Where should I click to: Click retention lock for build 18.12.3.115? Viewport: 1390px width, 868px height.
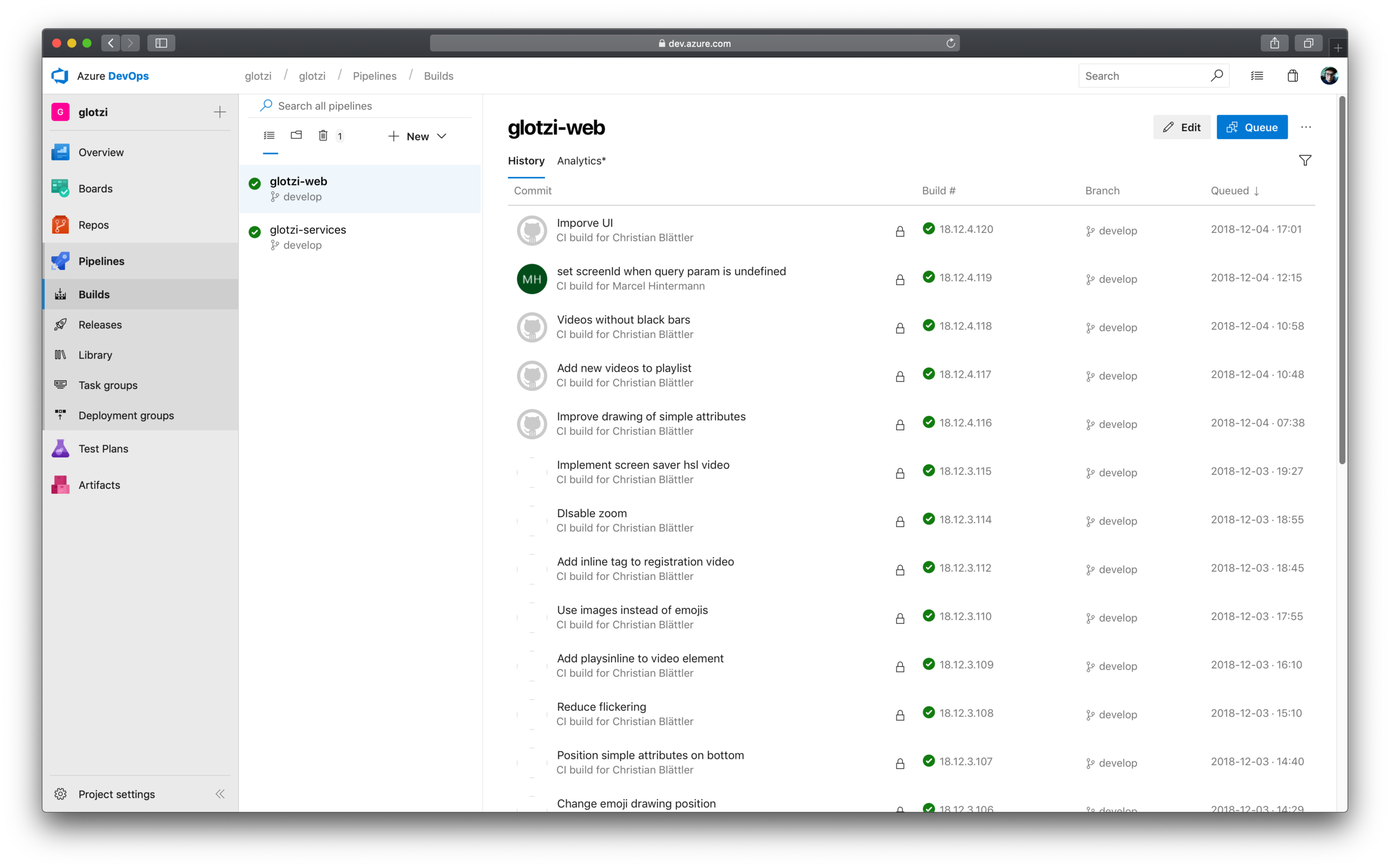(x=900, y=473)
